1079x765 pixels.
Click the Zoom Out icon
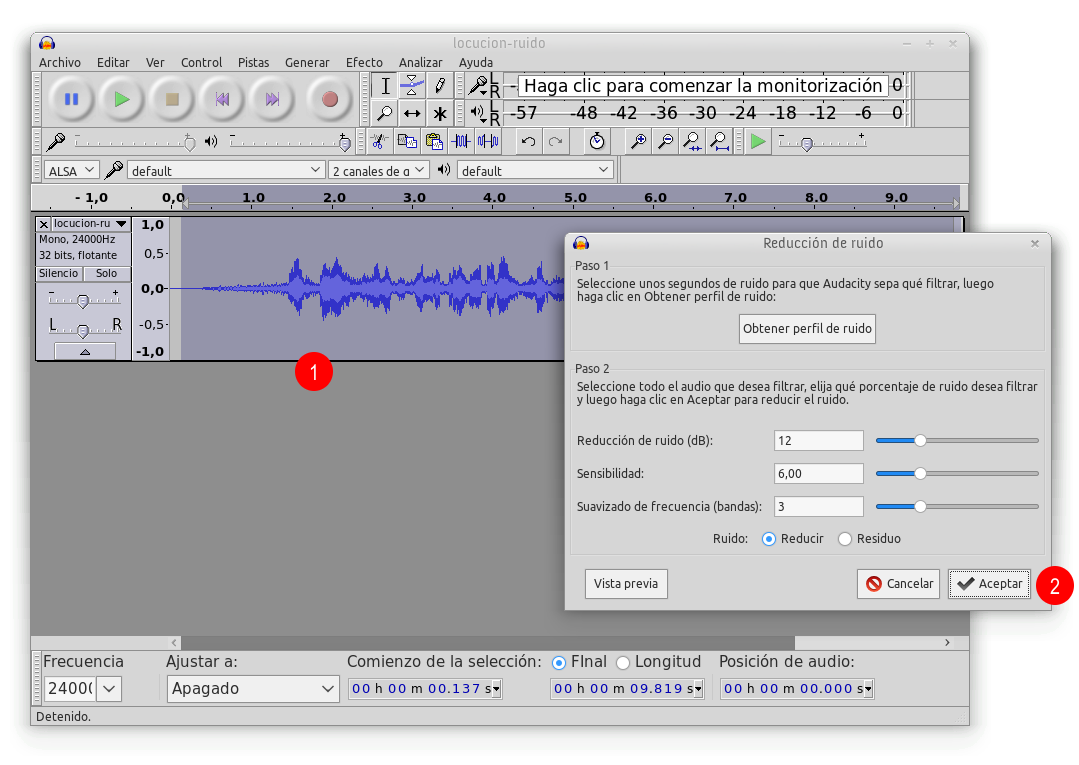[665, 142]
